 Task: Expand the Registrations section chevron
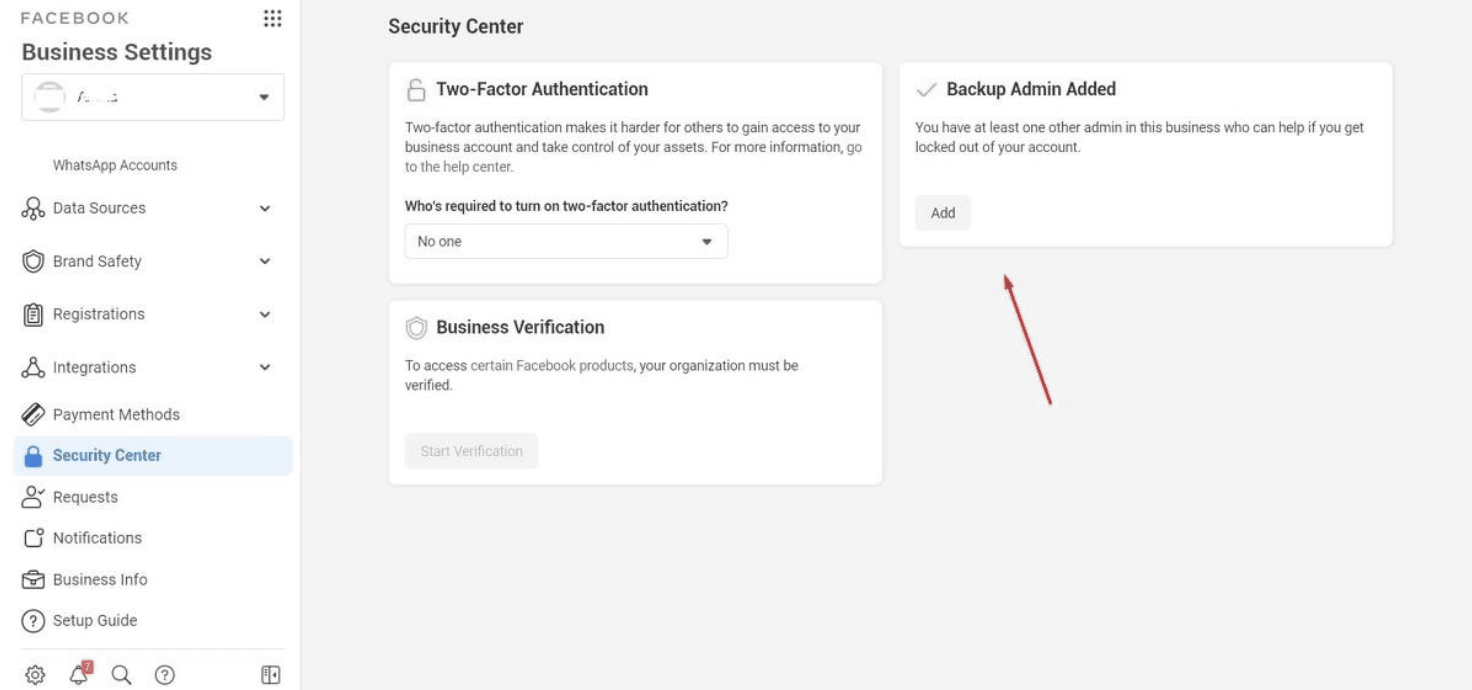point(265,315)
